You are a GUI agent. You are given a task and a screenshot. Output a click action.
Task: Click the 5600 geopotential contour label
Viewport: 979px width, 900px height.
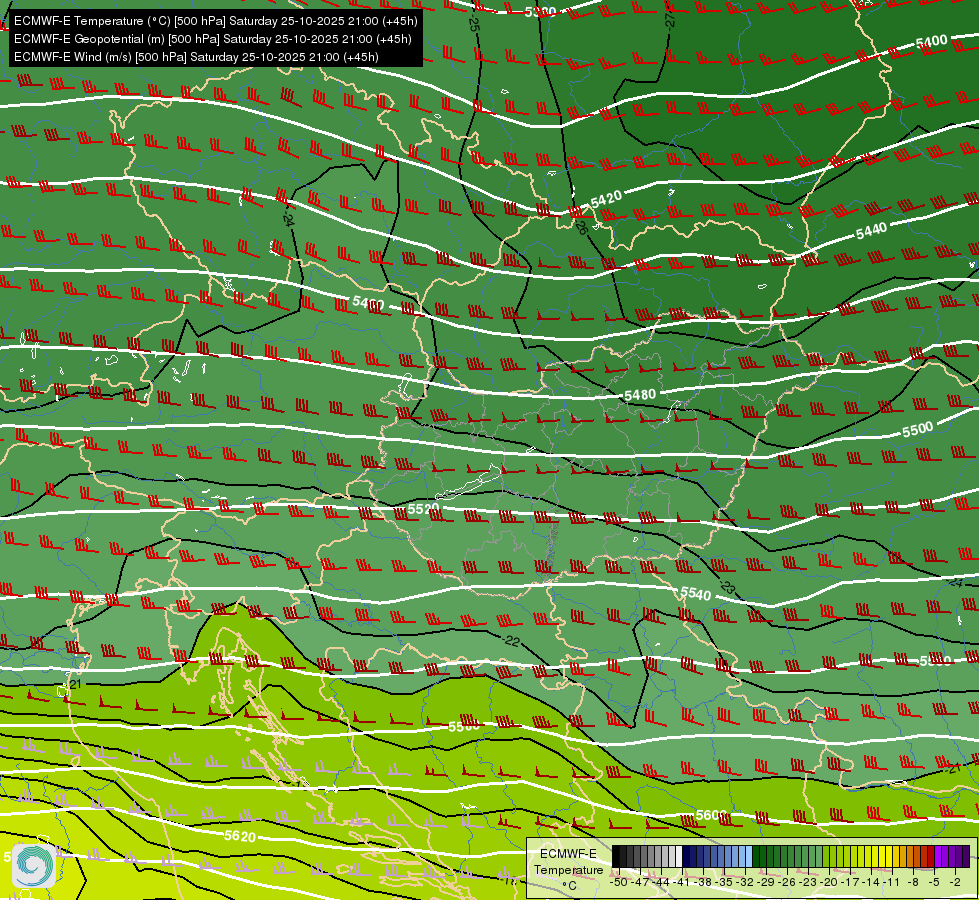pos(711,815)
